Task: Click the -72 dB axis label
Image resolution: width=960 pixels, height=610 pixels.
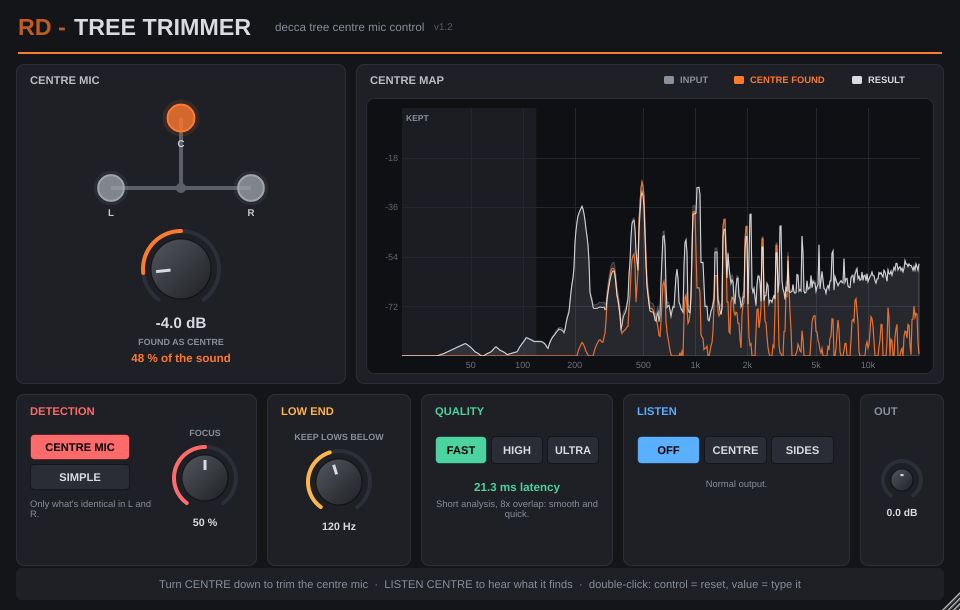Action: click(x=391, y=307)
